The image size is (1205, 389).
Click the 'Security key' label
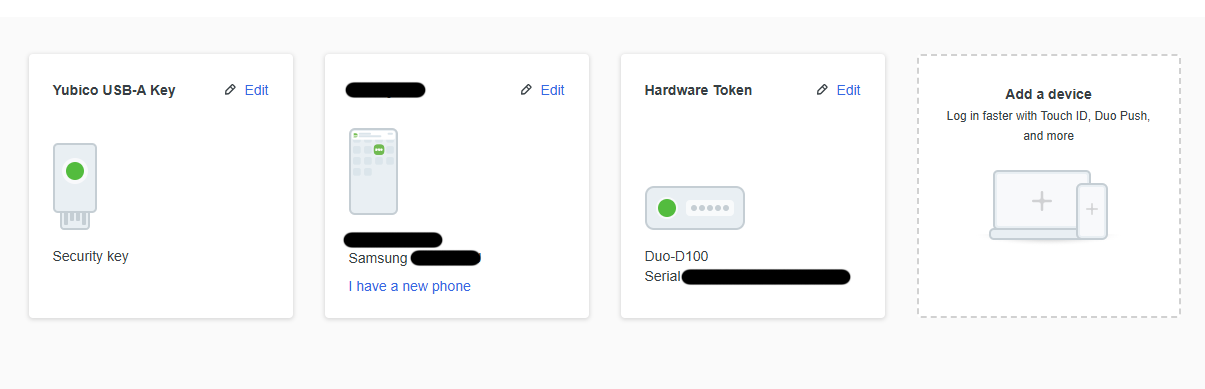(x=90, y=256)
